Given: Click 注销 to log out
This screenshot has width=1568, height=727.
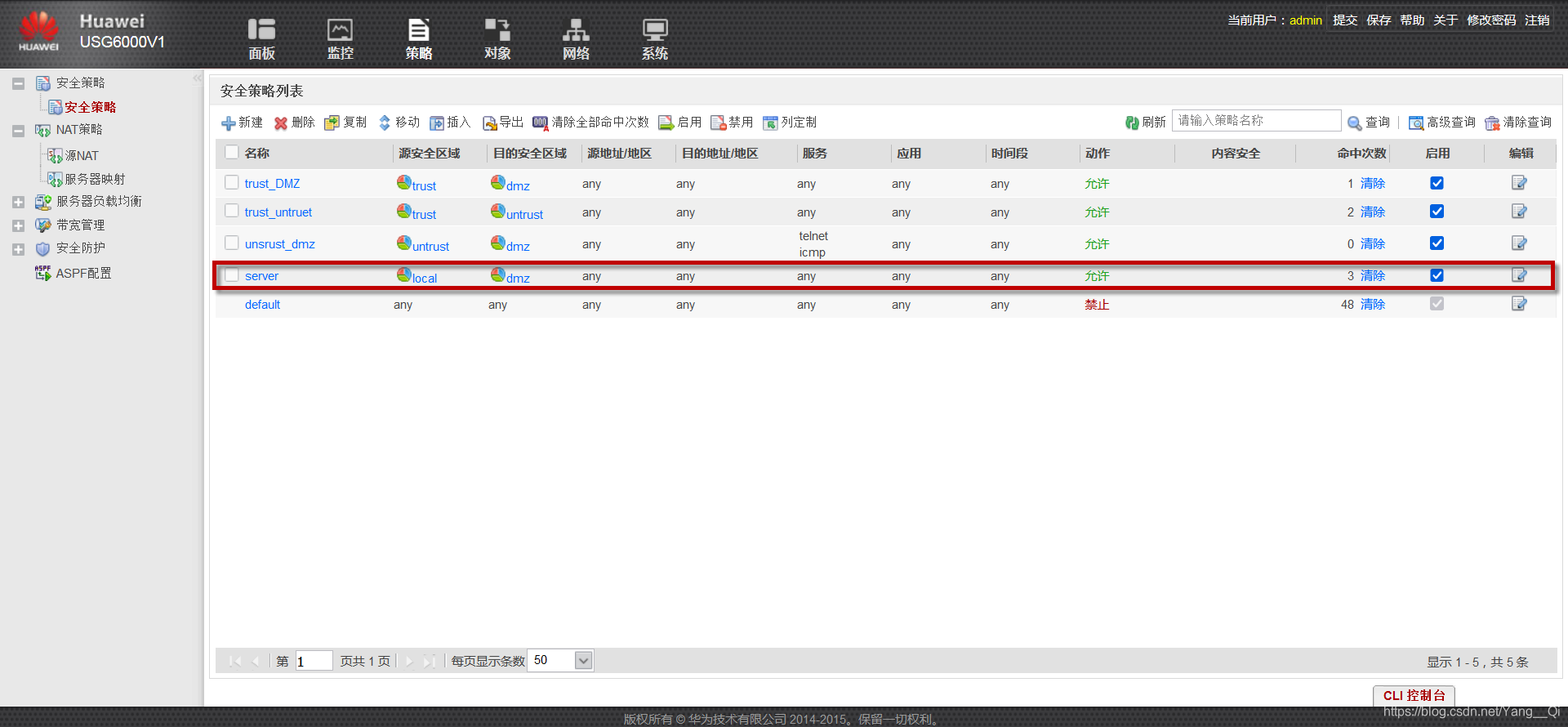Looking at the screenshot, I should 1537,20.
